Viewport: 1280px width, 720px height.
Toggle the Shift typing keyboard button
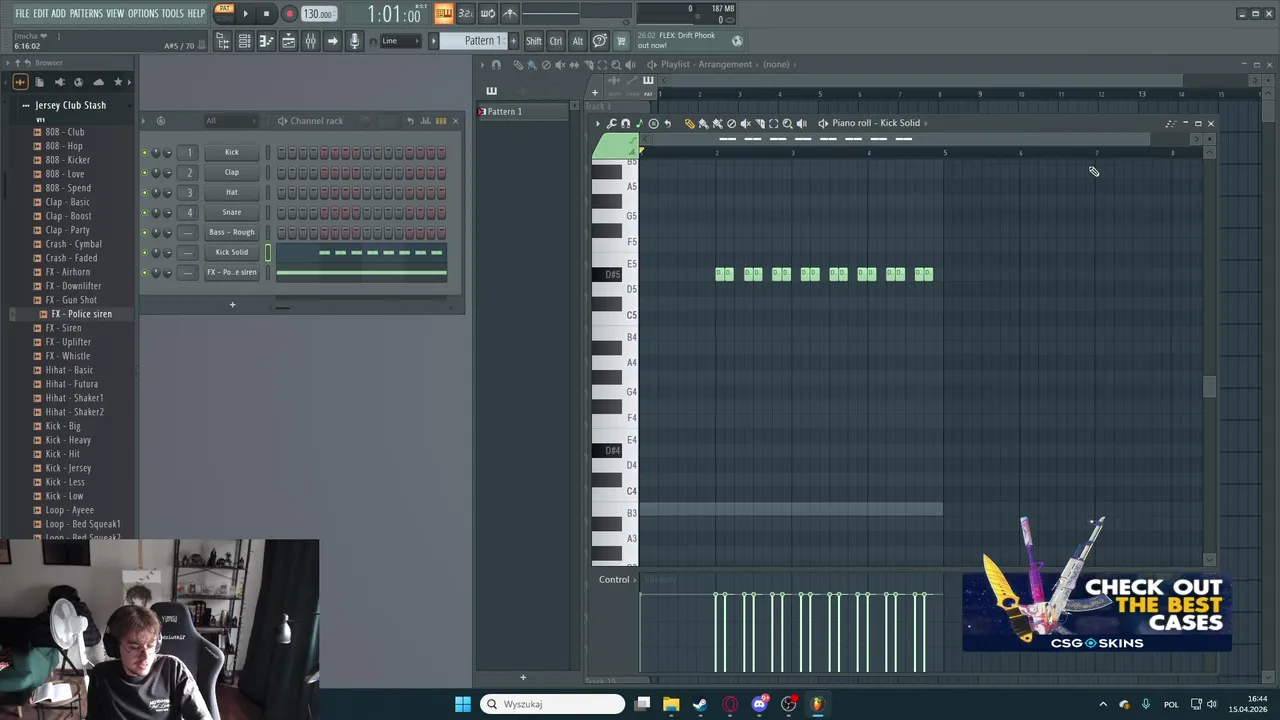click(533, 41)
